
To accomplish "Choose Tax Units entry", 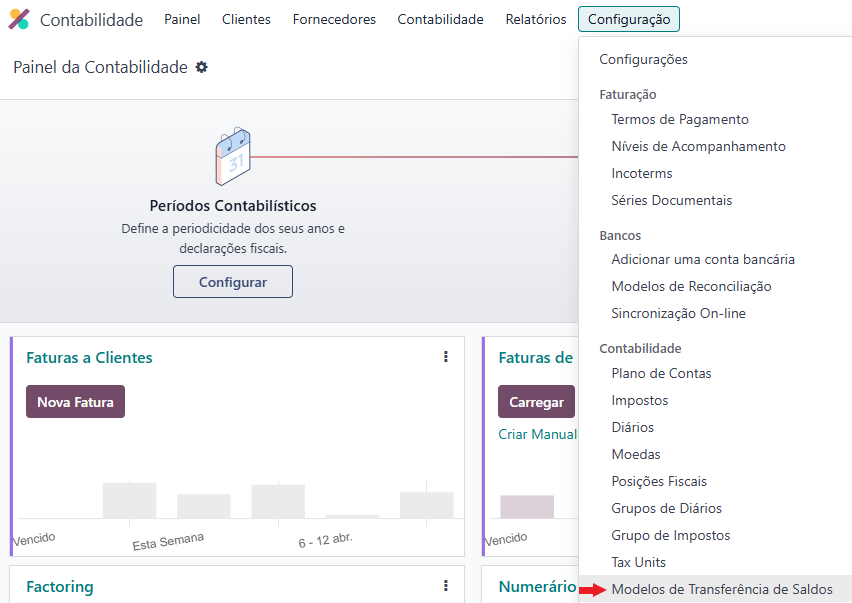I will click(x=638, y=562).
